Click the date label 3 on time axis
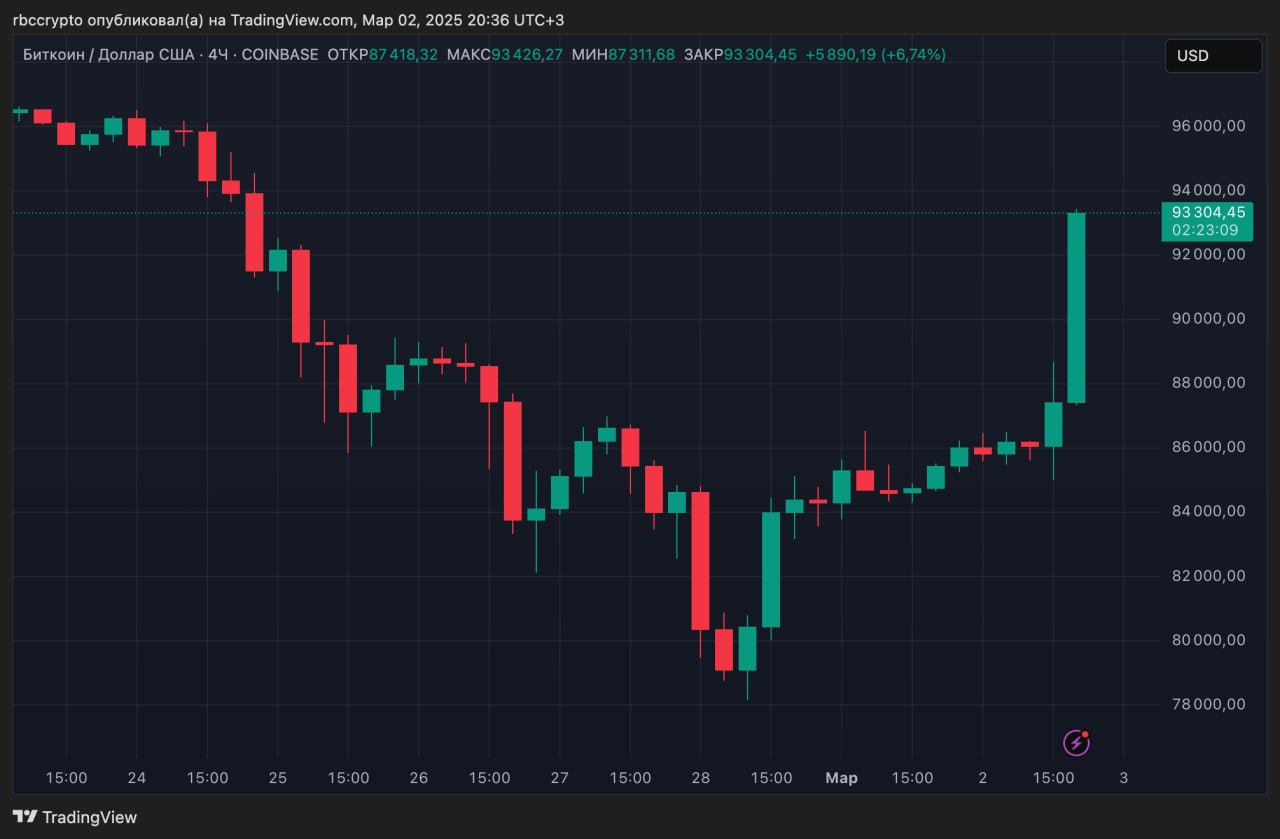The height and width of the screenshot is (839, 1280). [1123, 778]
